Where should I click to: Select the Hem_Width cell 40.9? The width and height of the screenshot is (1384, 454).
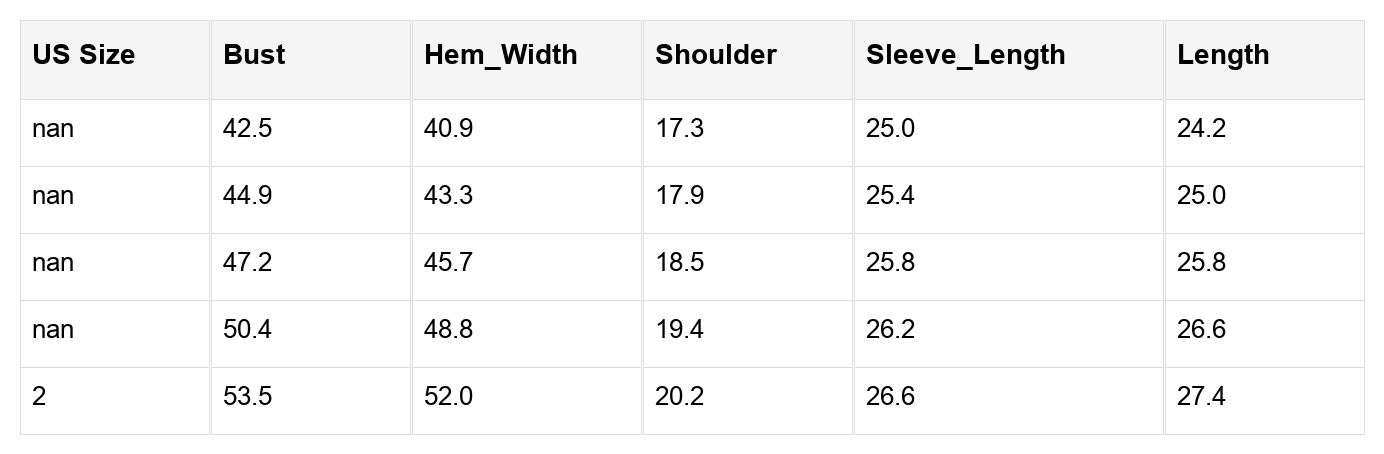[x=448, y=129]
